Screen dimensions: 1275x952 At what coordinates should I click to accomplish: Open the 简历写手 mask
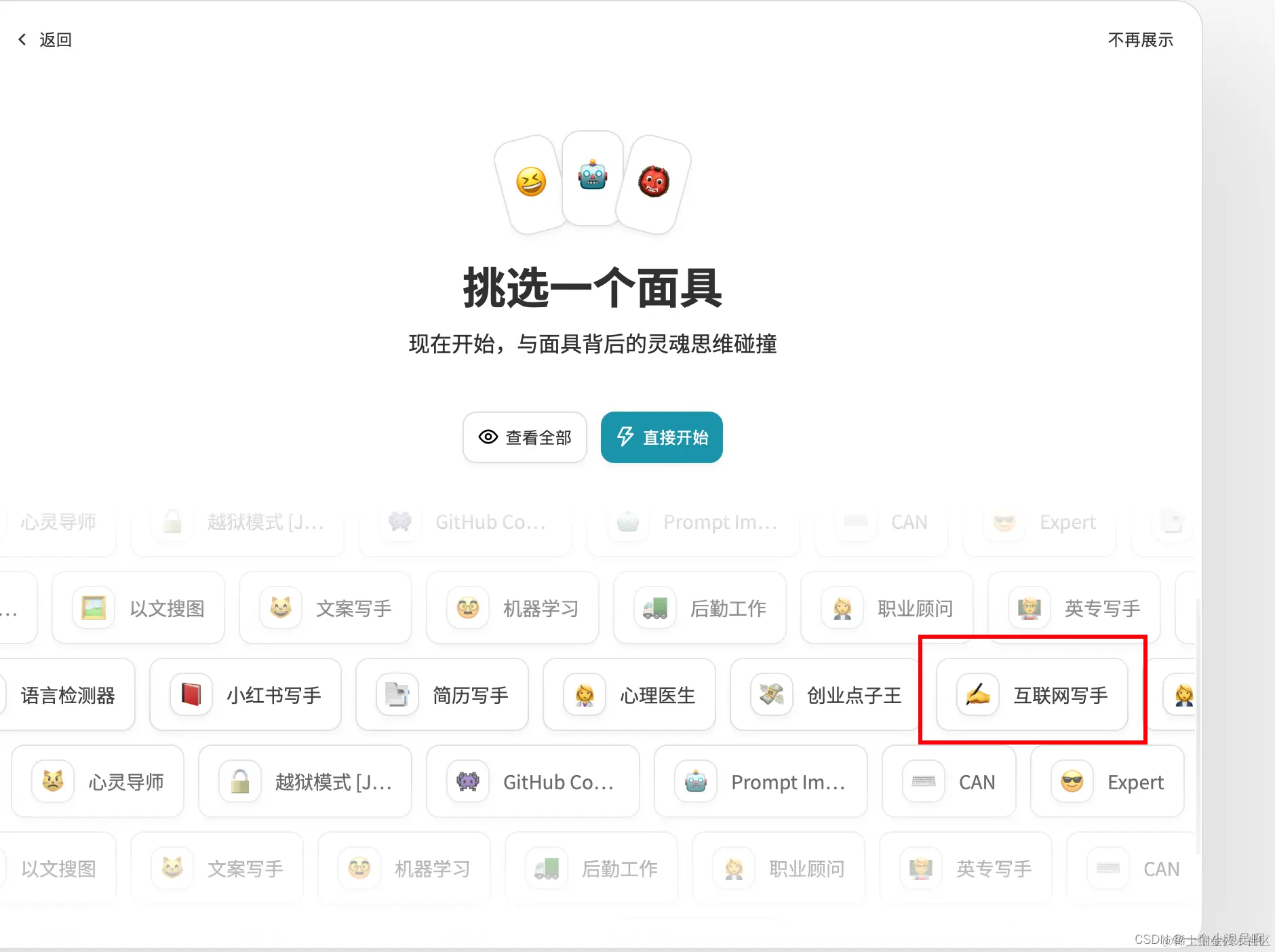[442, 695]
